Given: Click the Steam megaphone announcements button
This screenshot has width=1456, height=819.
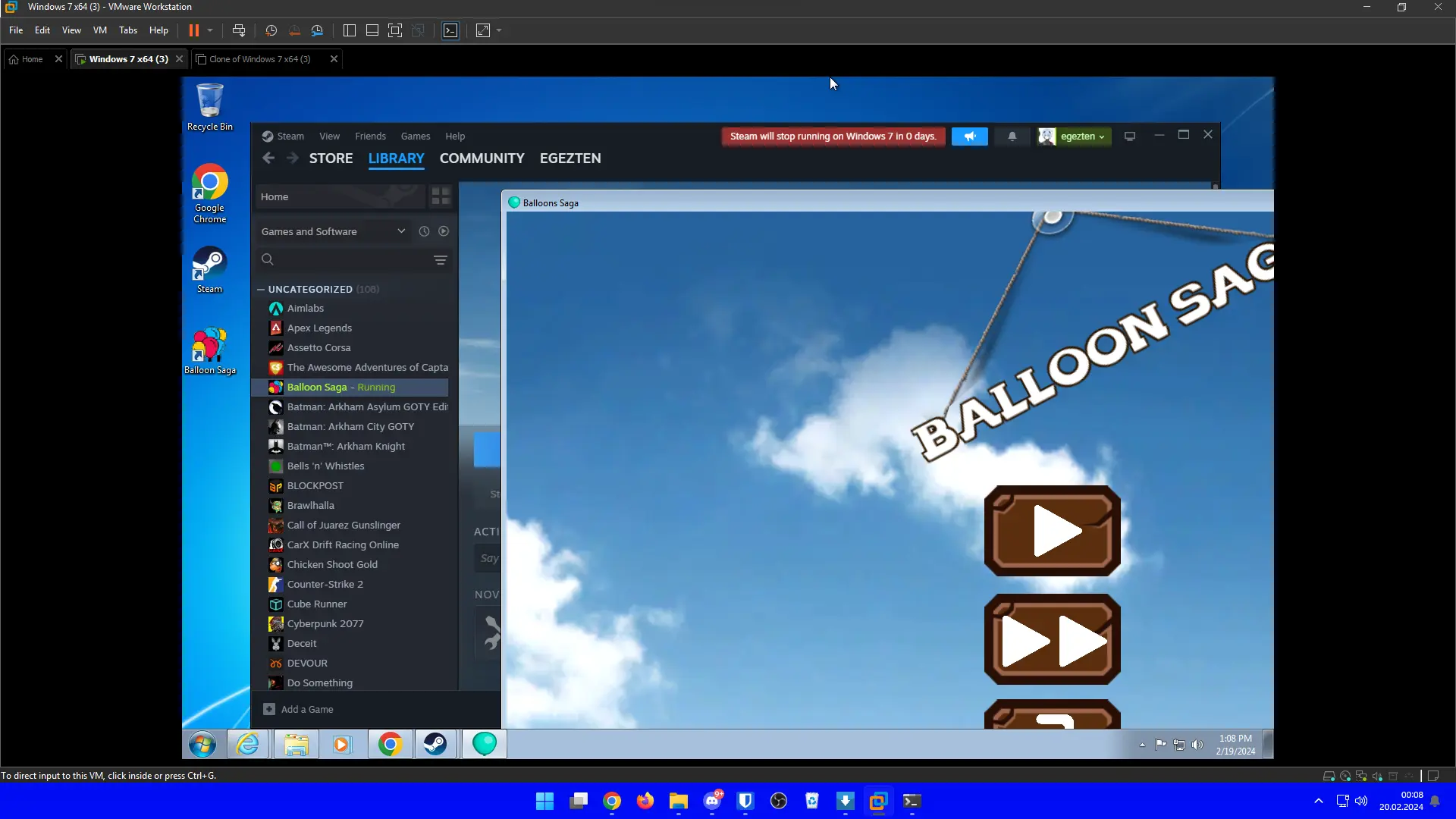Looking at the screenshot, I should click(970, 136).
